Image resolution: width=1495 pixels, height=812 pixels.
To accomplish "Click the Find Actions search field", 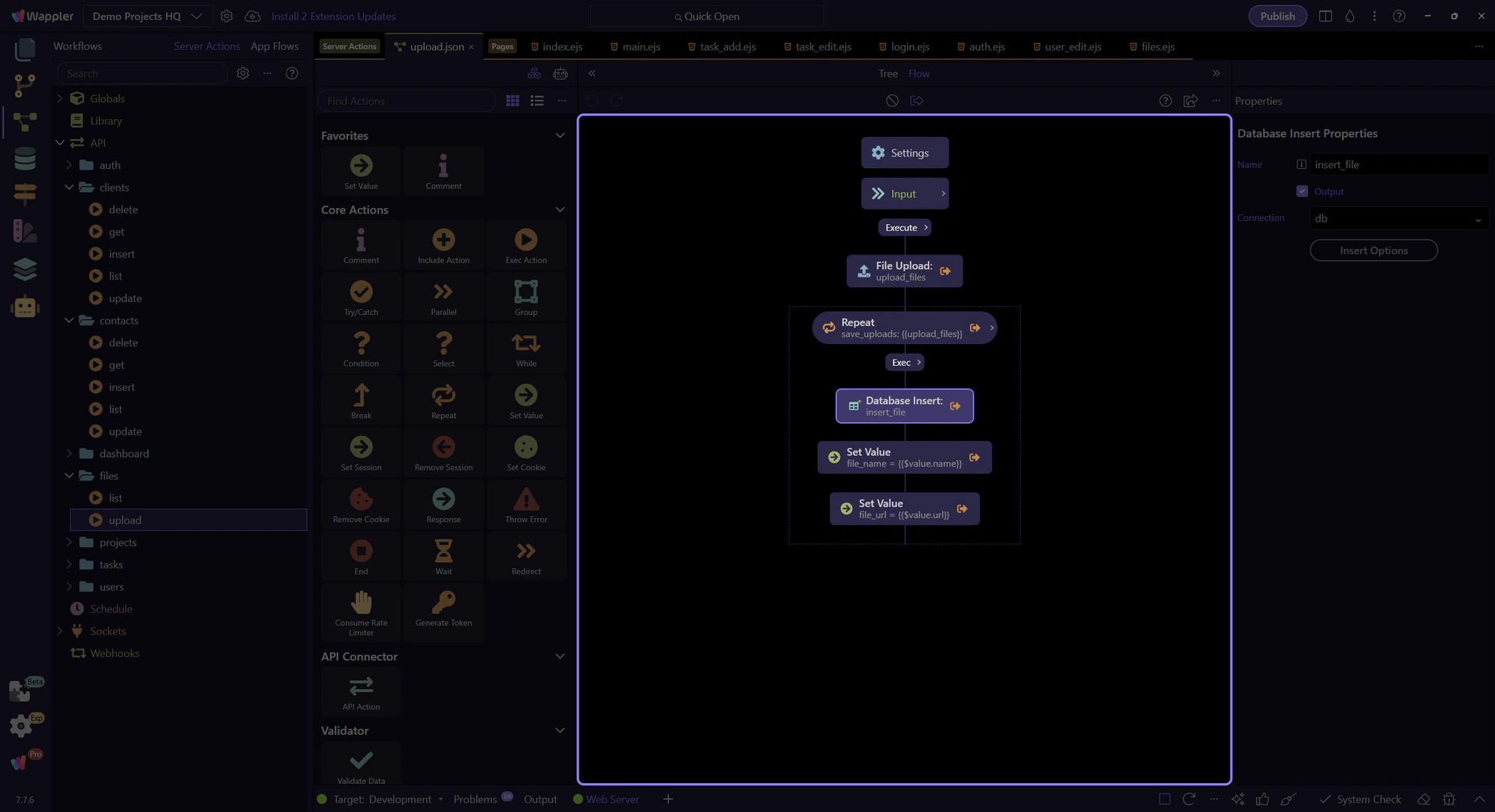I will [406, 101].
